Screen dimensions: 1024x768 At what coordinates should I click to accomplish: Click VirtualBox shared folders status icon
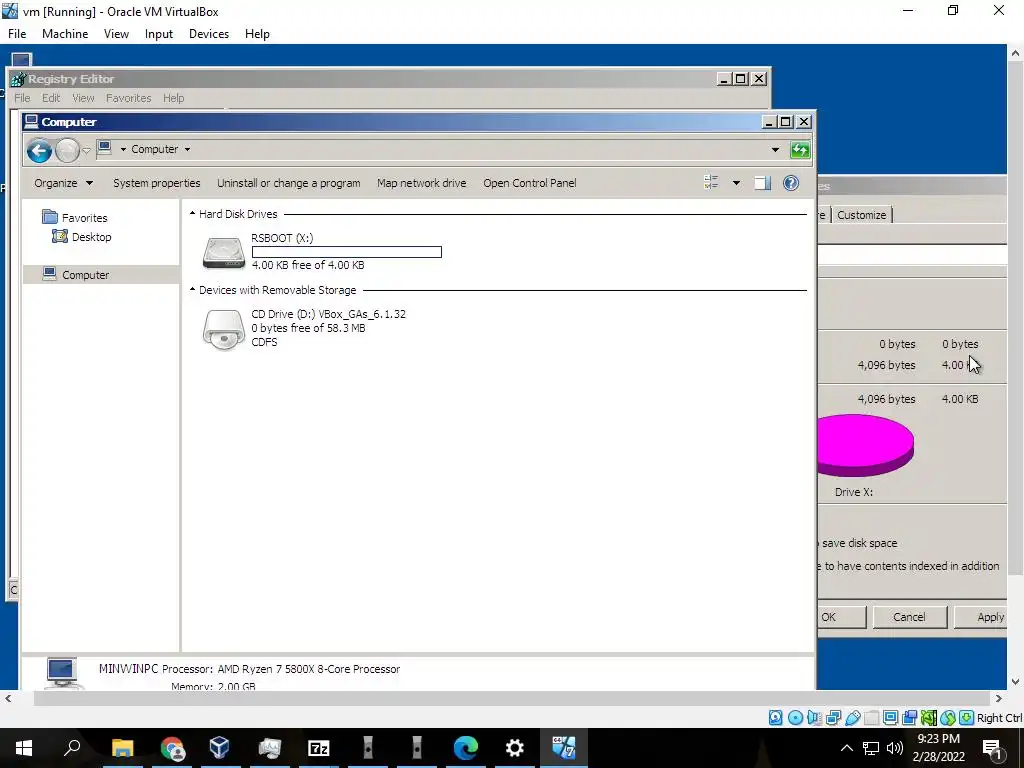[x=871, y=718]
